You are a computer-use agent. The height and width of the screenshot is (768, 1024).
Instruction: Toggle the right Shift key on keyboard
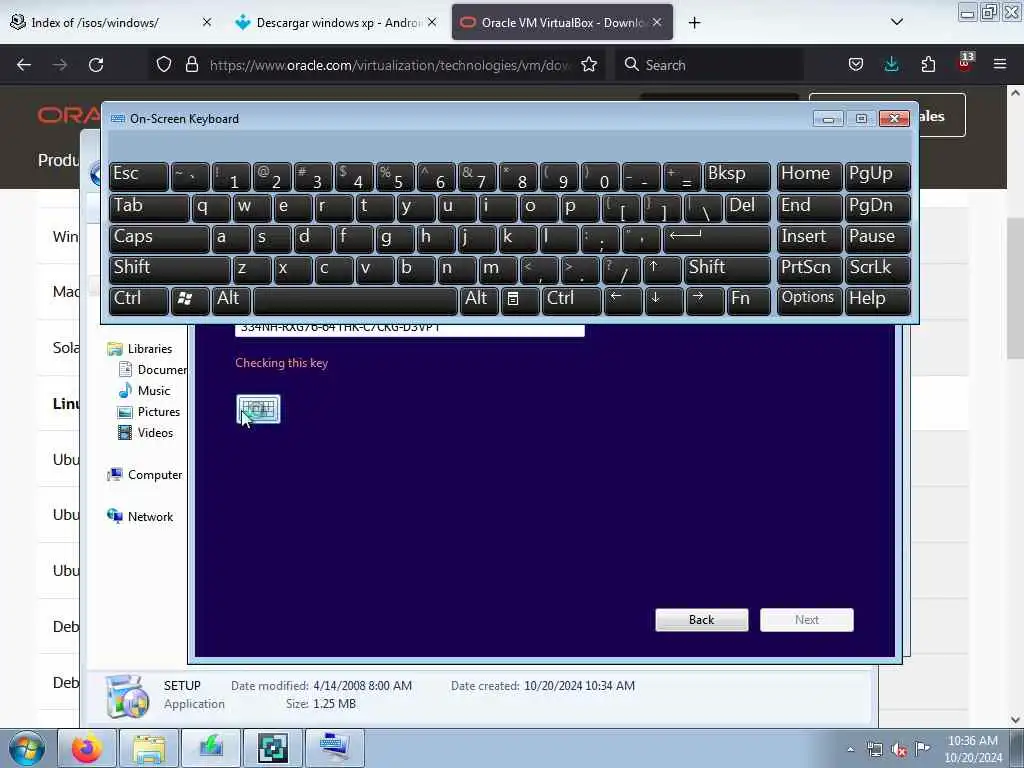click(x=727, y=269)
